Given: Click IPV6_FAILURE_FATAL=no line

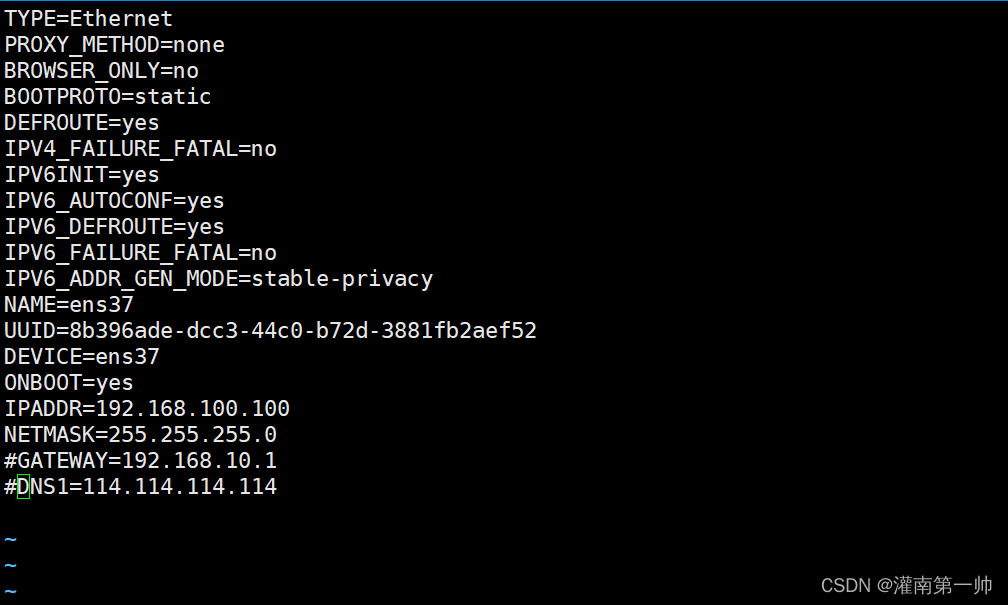Looking at the screenshot, I should pos(140,253).
